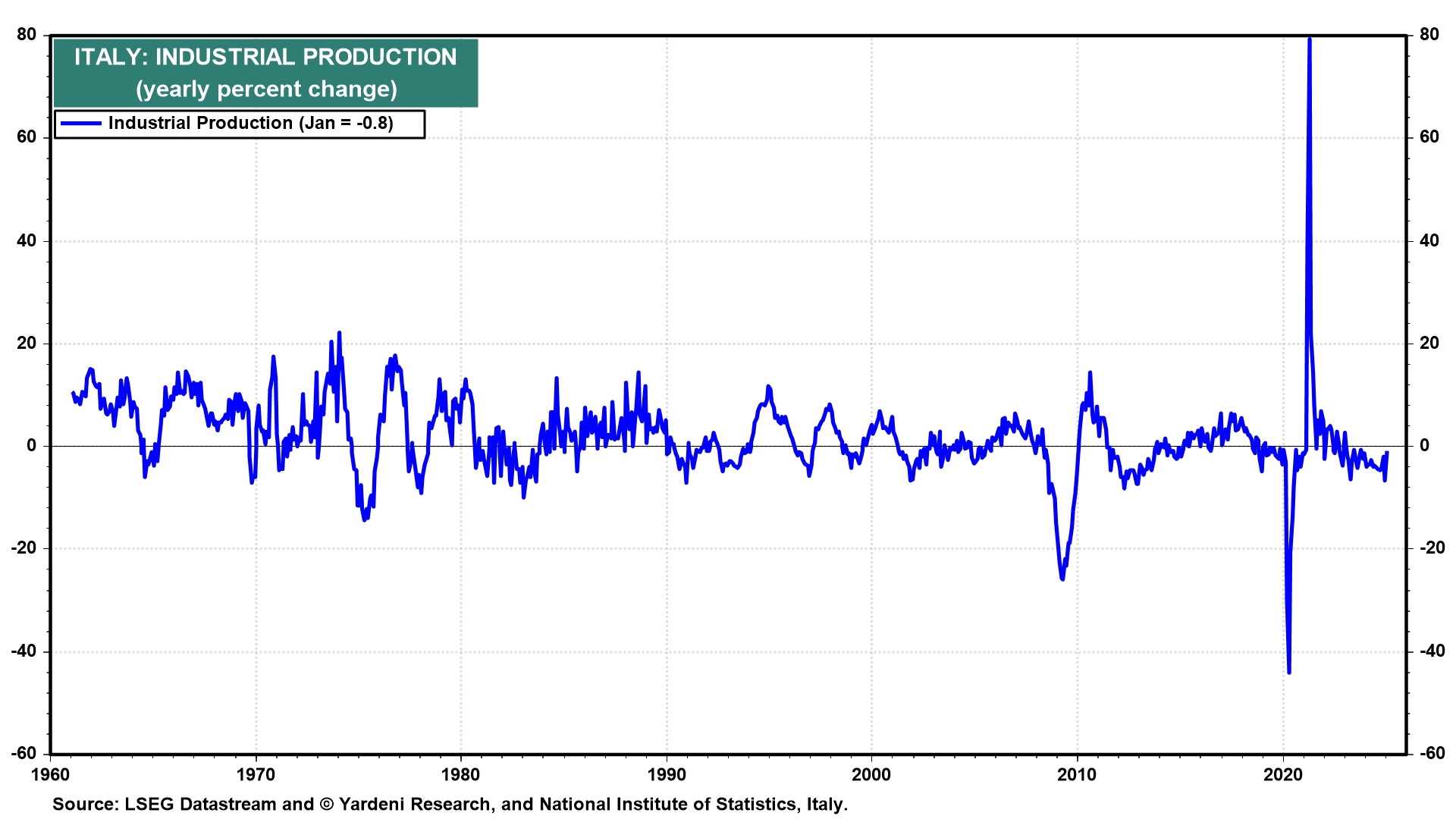Click the source attribution text at bottom
1456x819 pixels.
pos(450,804)
